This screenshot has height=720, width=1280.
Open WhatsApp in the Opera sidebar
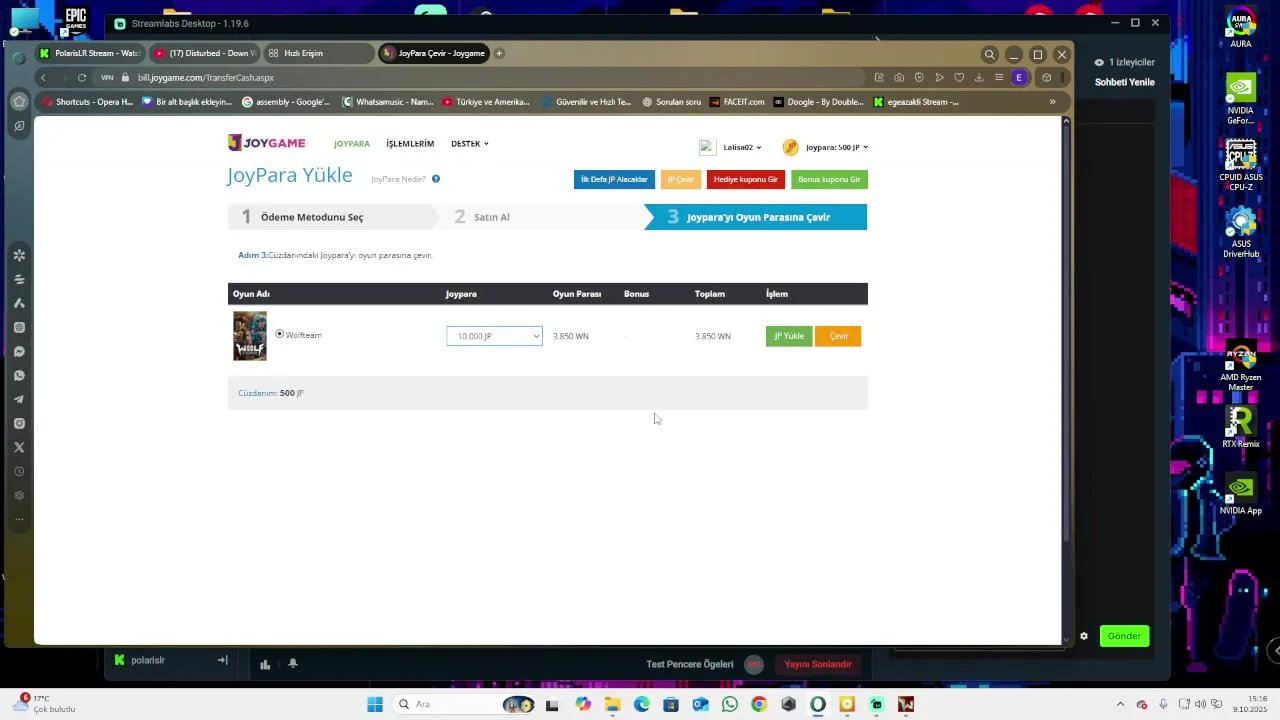(19, 376)
